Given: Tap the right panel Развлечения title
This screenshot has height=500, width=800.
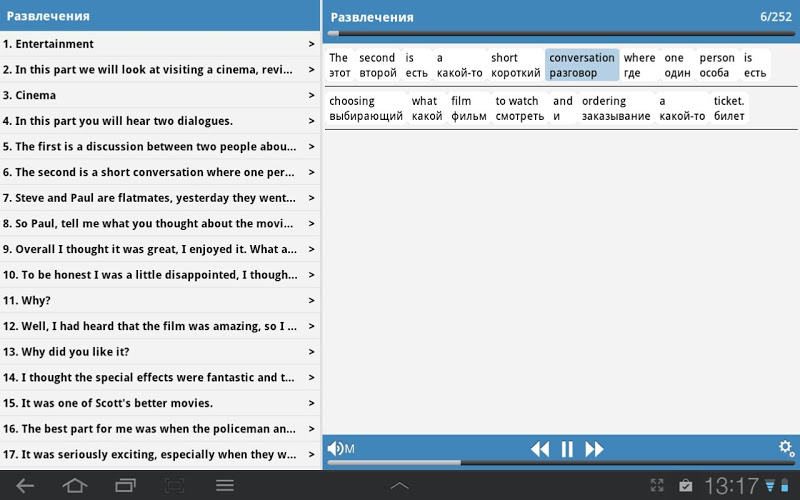Looking at the screenshot, I should 372,17.
